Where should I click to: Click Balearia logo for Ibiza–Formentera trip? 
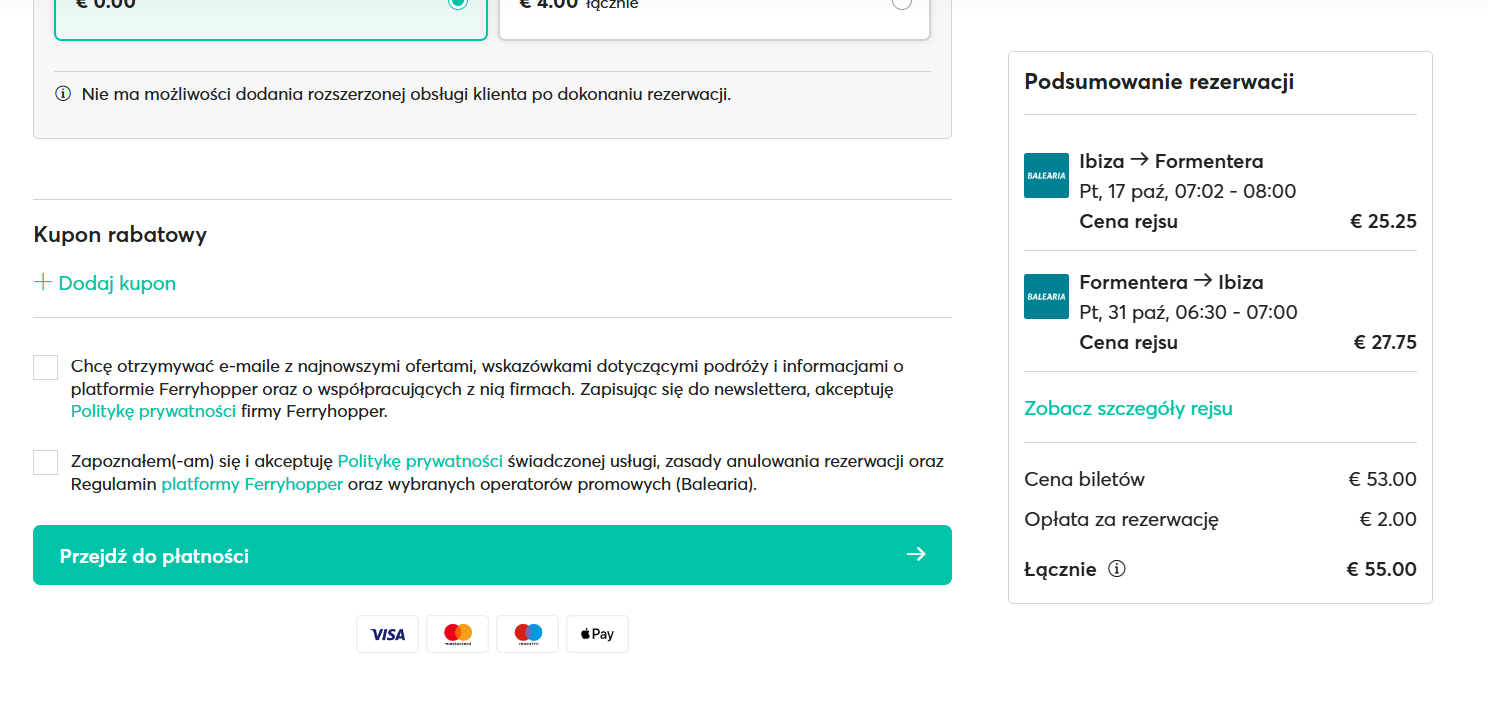tap(1046, 175)
